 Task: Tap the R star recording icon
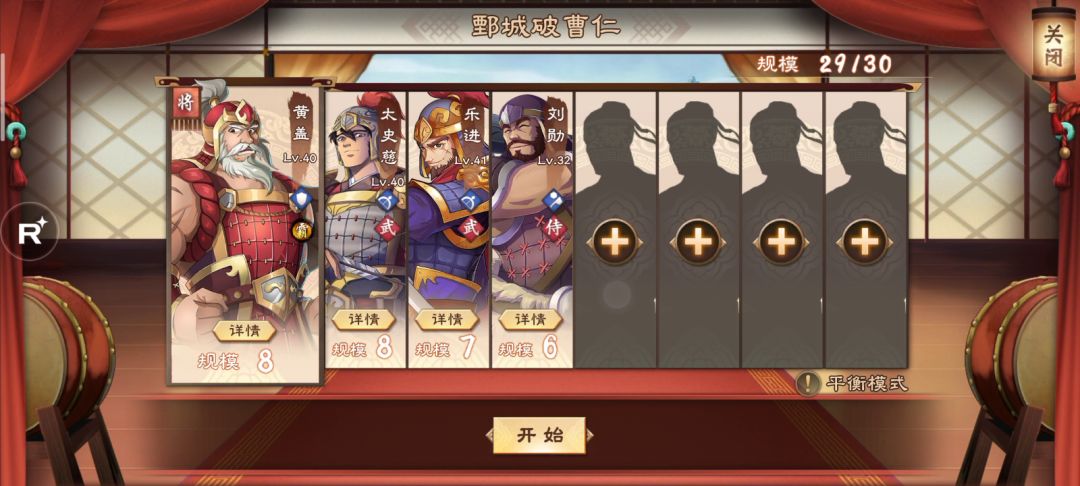click(x=30, y=231)
